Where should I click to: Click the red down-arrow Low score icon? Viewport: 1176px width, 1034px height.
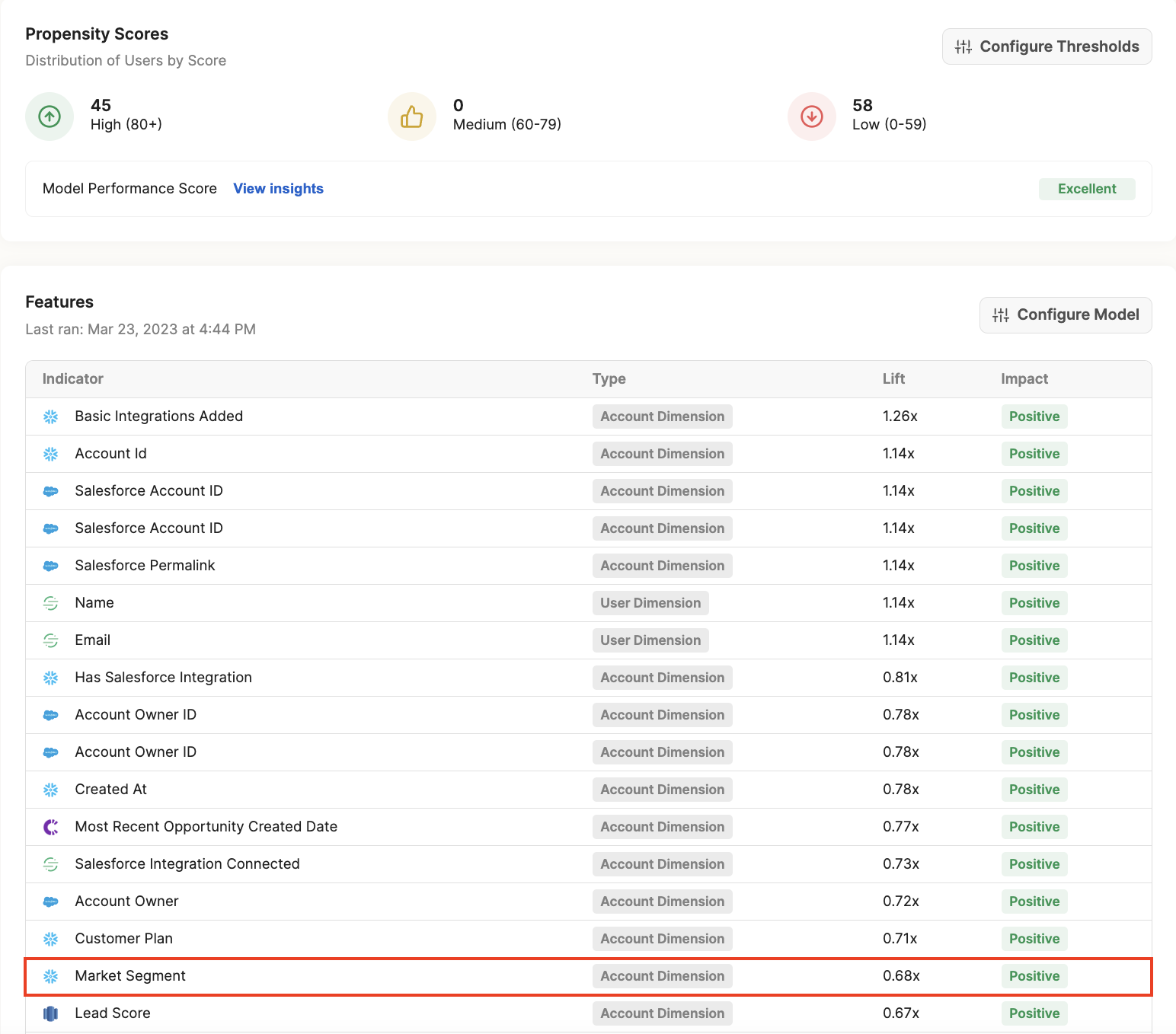click(x=811, y=116)
